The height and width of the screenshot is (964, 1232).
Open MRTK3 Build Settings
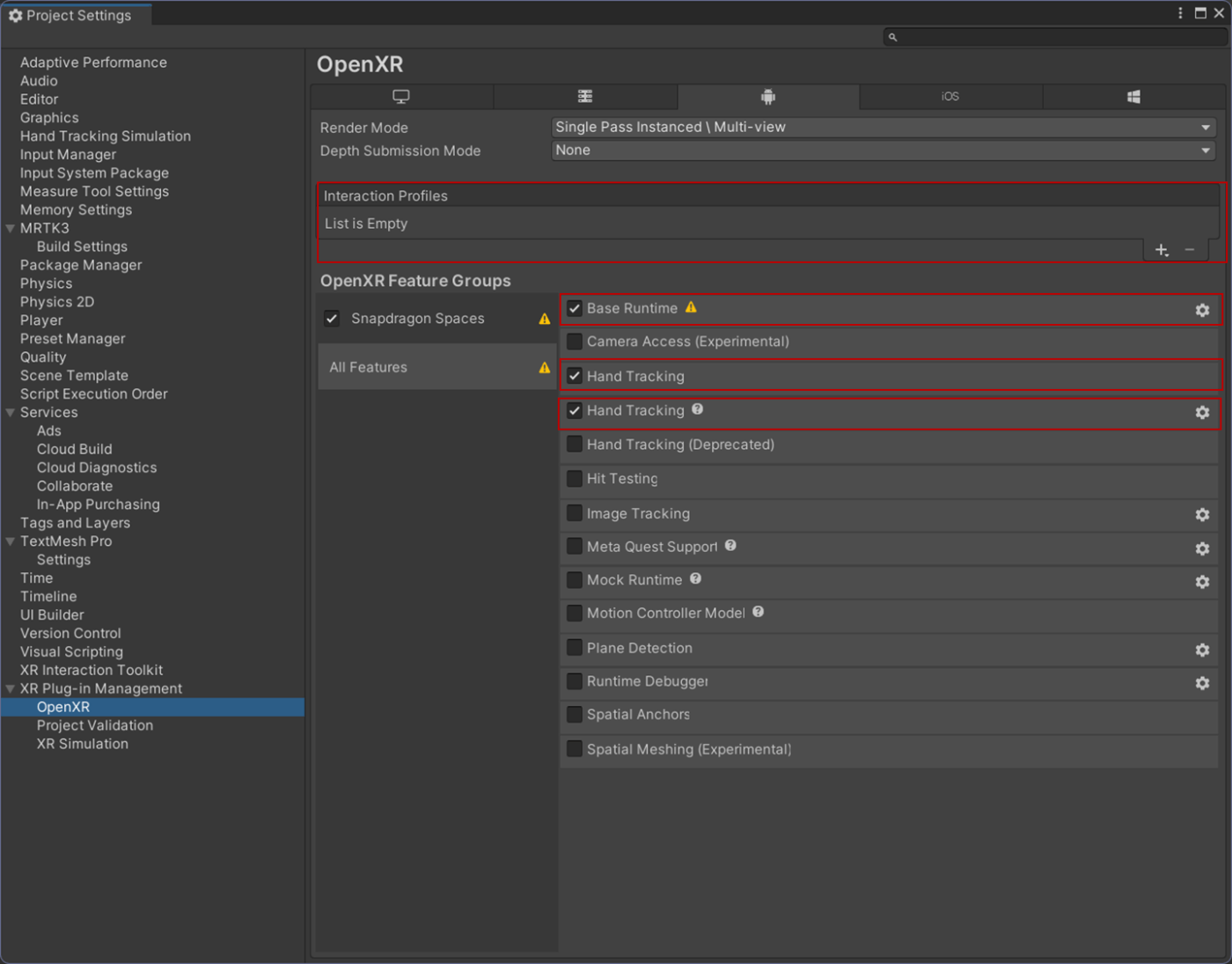click(x=82, y=247)
